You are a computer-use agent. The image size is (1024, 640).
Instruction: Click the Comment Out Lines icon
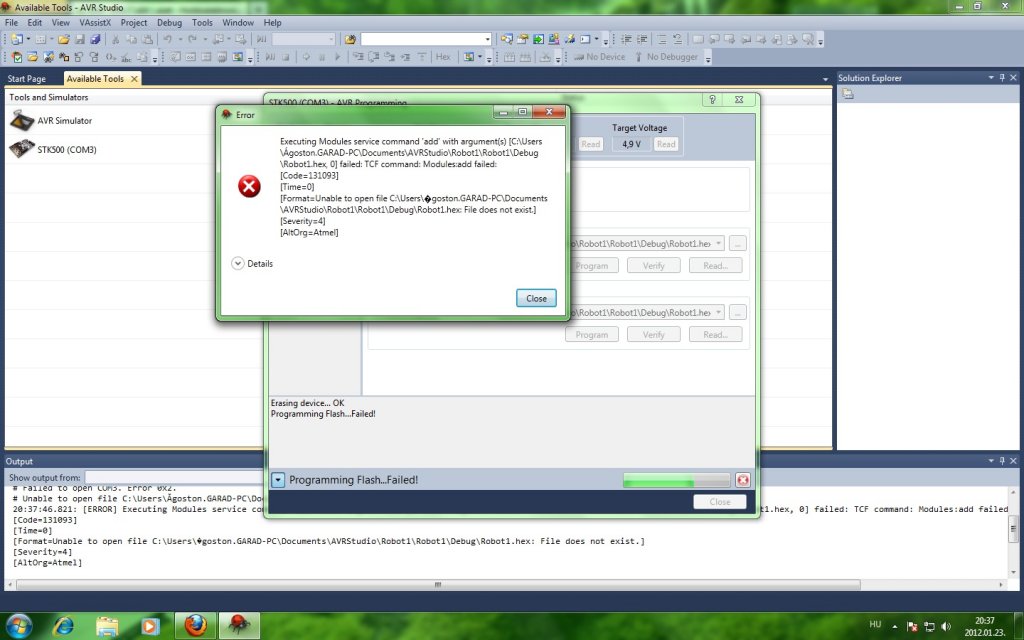(662, 39)
